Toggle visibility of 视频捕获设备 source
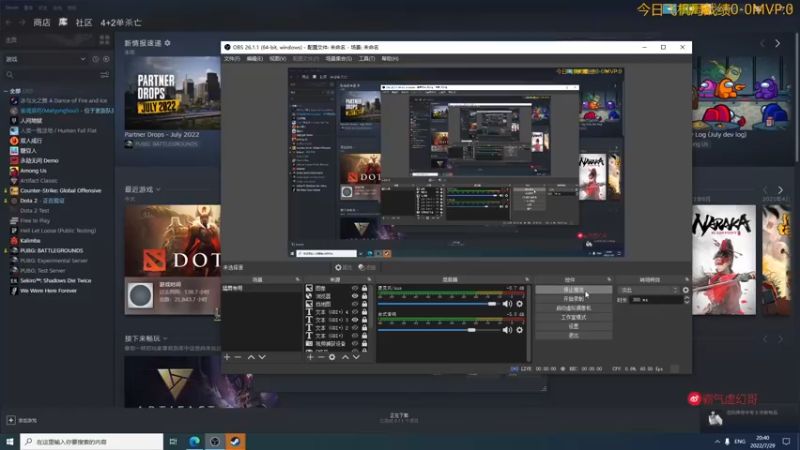 [x=355, y=344]
